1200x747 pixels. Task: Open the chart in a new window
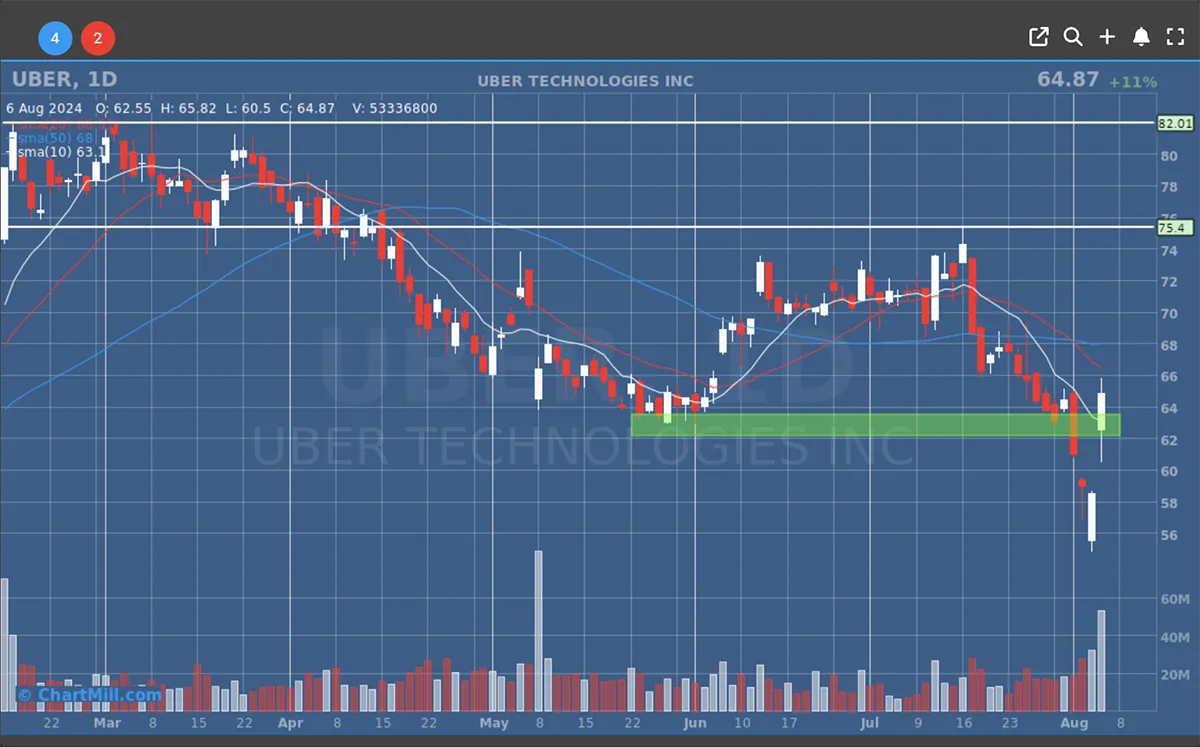(1039, 37)
